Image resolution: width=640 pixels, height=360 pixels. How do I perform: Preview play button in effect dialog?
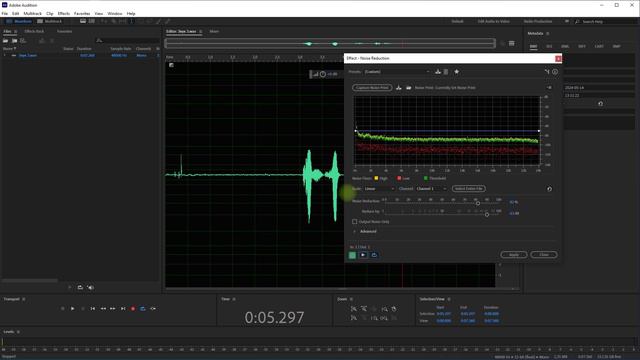(363, 255)
